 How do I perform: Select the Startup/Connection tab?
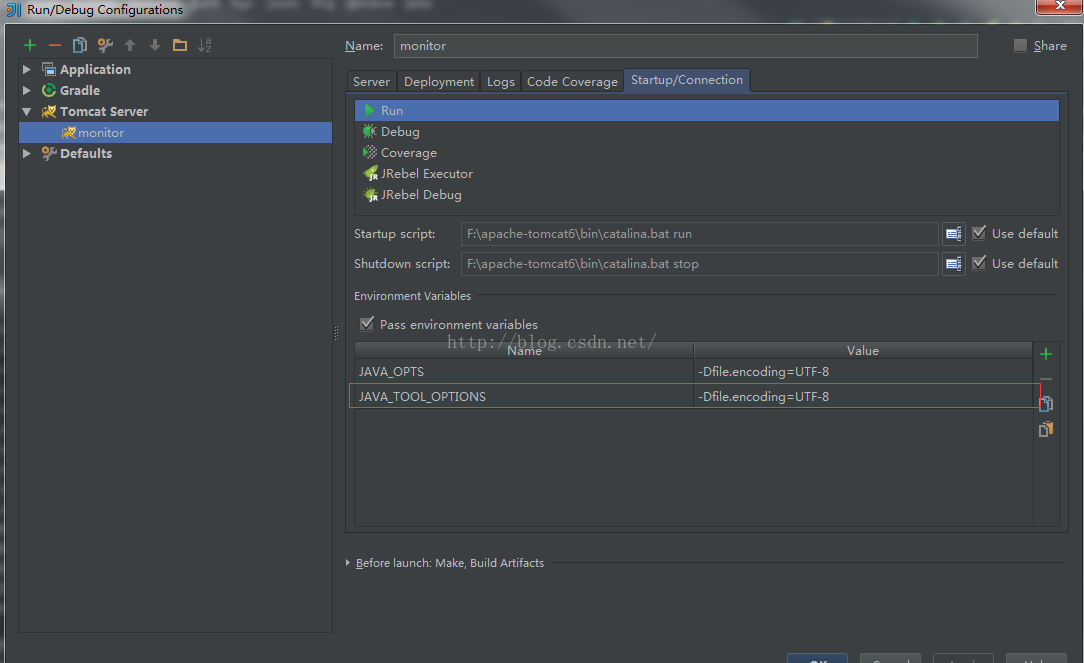[686, 80]
